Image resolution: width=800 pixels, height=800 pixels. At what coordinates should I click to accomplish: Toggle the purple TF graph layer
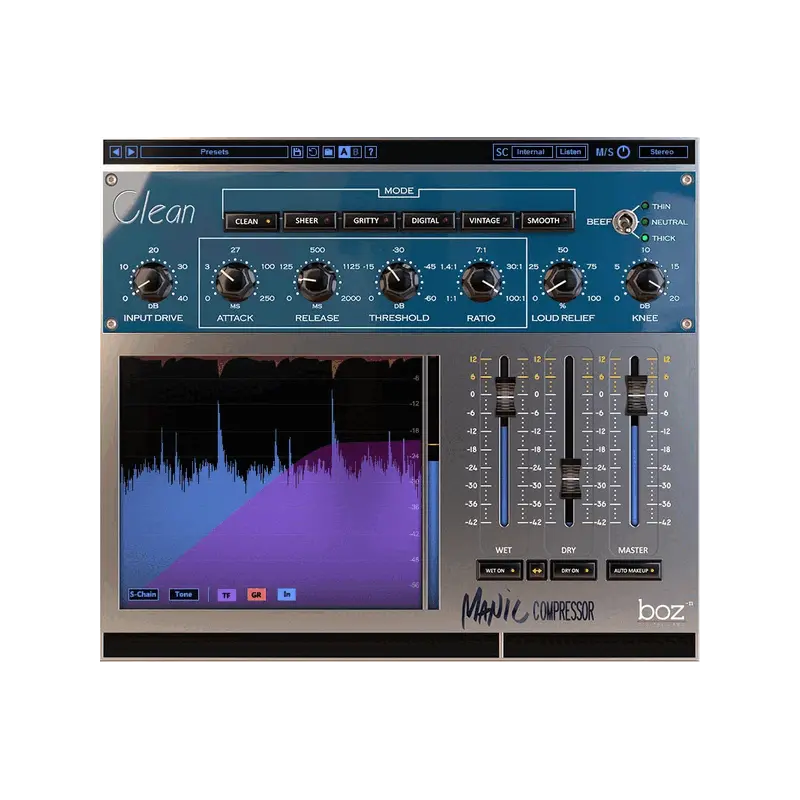point(227,595)
